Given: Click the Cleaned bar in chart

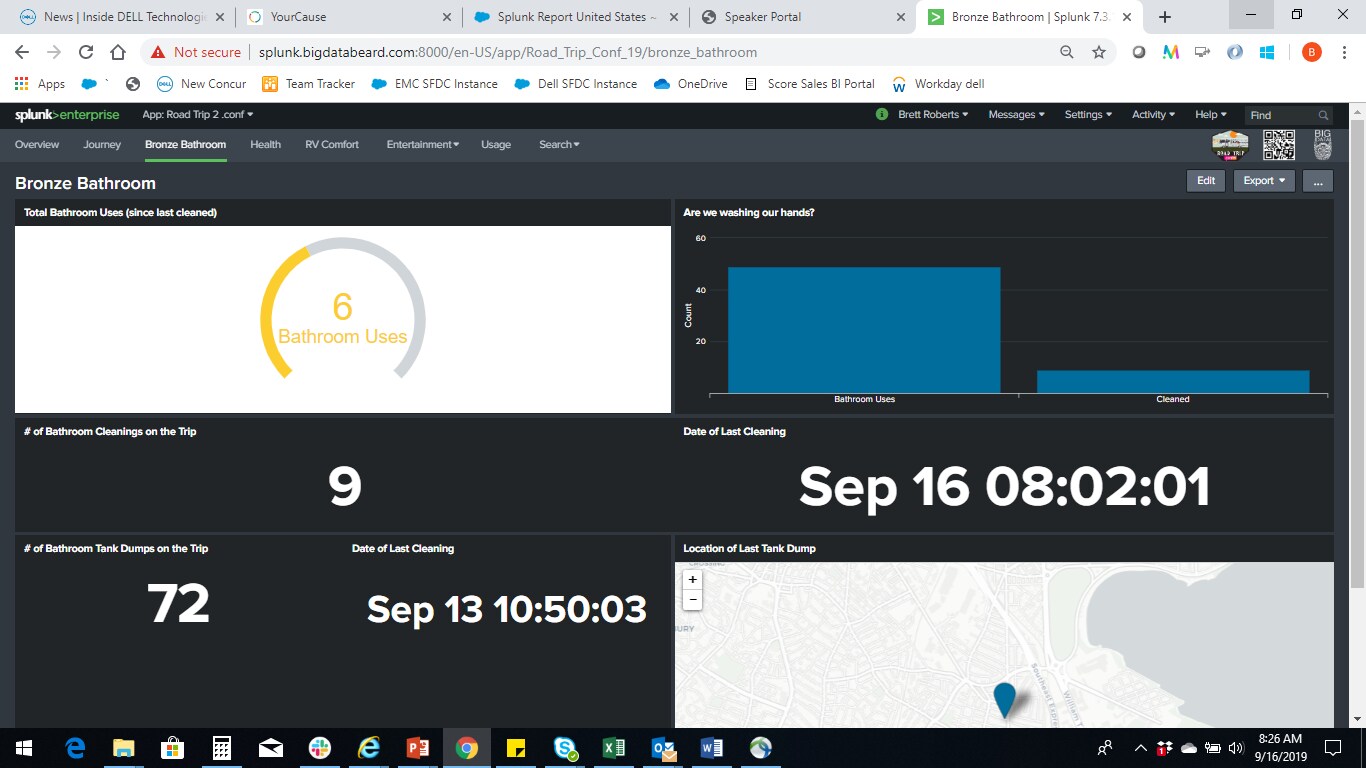Looking at the screenshot, I should 1173,382.
